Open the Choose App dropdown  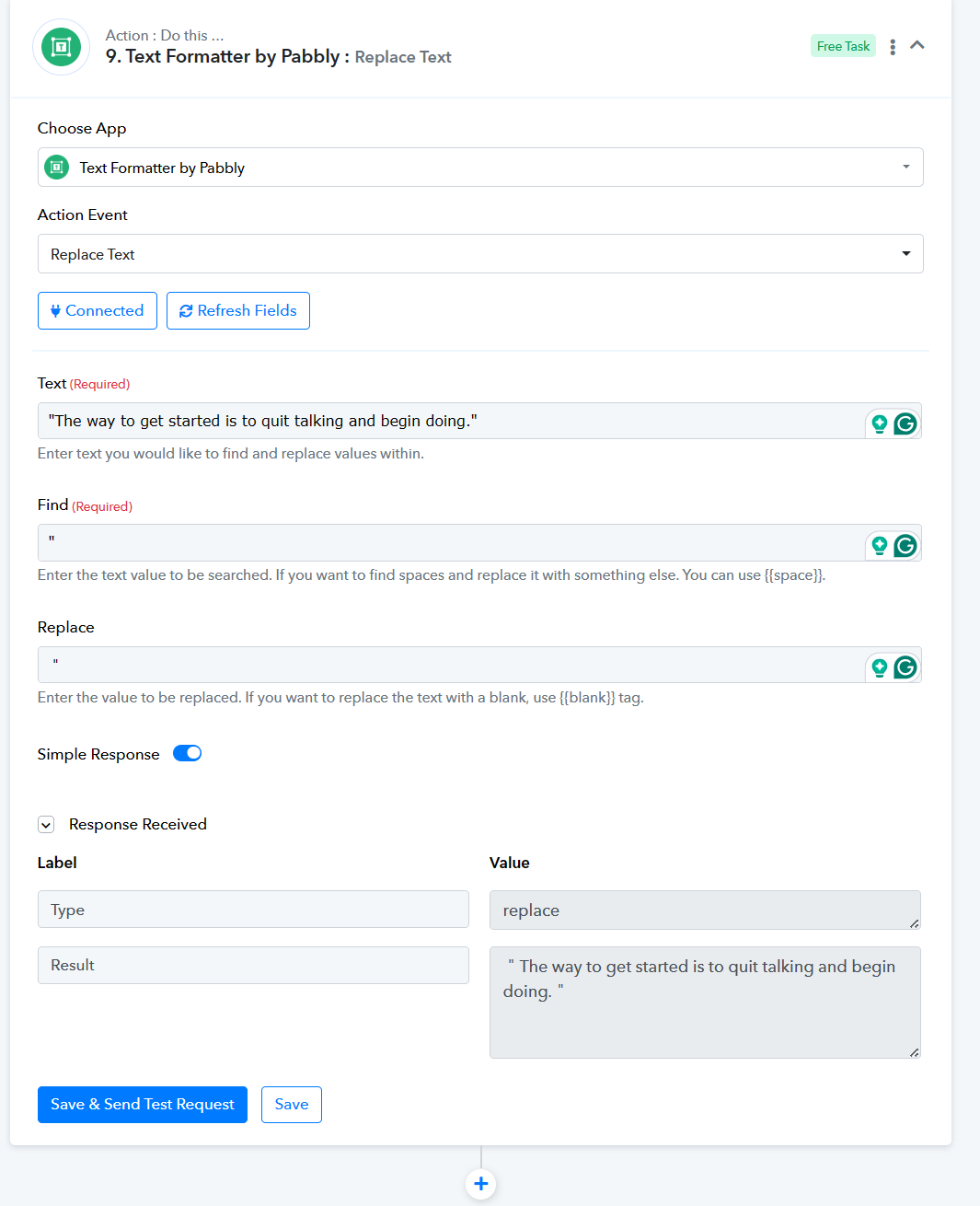[480, 168]
